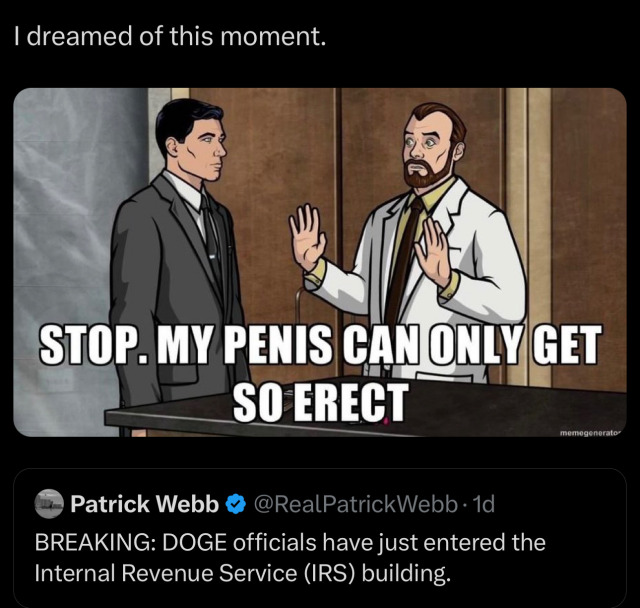This screenshot has height=608, width=640.
Task: Click the 'Internal Revenue Service (IRS)' text
Action: pyautogui.click(x=197, y=573)
